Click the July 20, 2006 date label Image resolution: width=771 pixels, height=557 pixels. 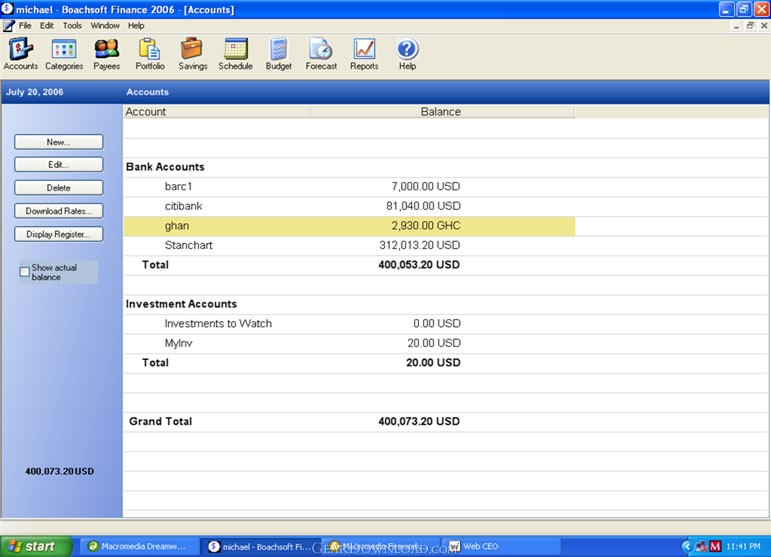(x=34, y=92)
